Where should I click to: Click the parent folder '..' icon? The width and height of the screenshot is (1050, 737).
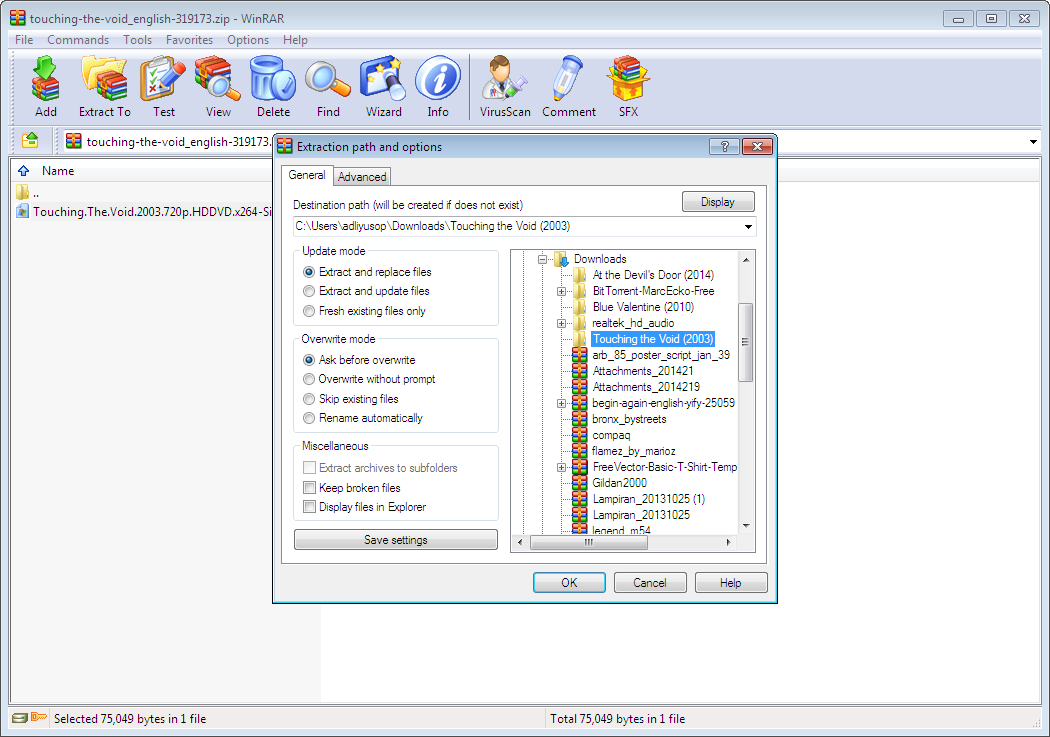pyautogui.click(x=22, y=193)
